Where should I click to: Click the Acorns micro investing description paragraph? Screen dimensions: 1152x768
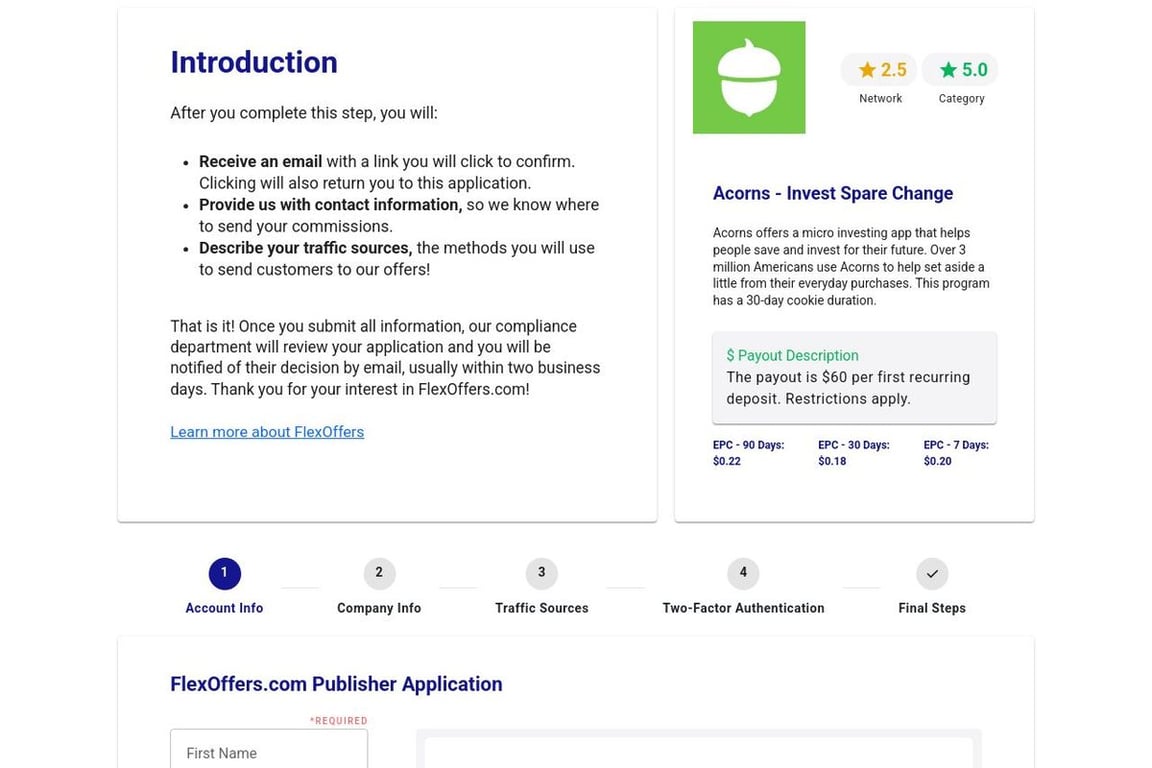pos(852,267)
